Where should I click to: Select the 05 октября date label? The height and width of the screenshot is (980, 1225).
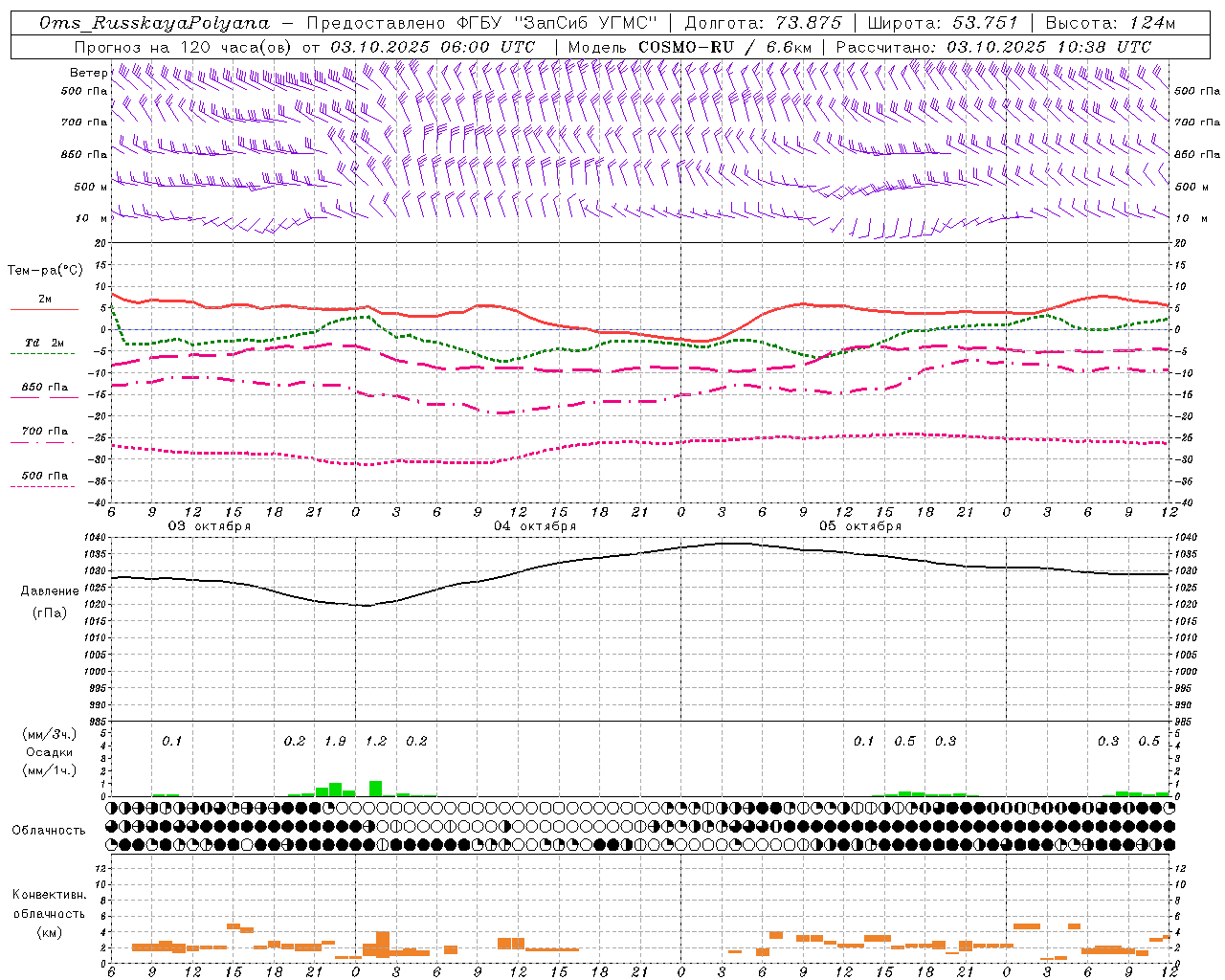tap(860, 526)
